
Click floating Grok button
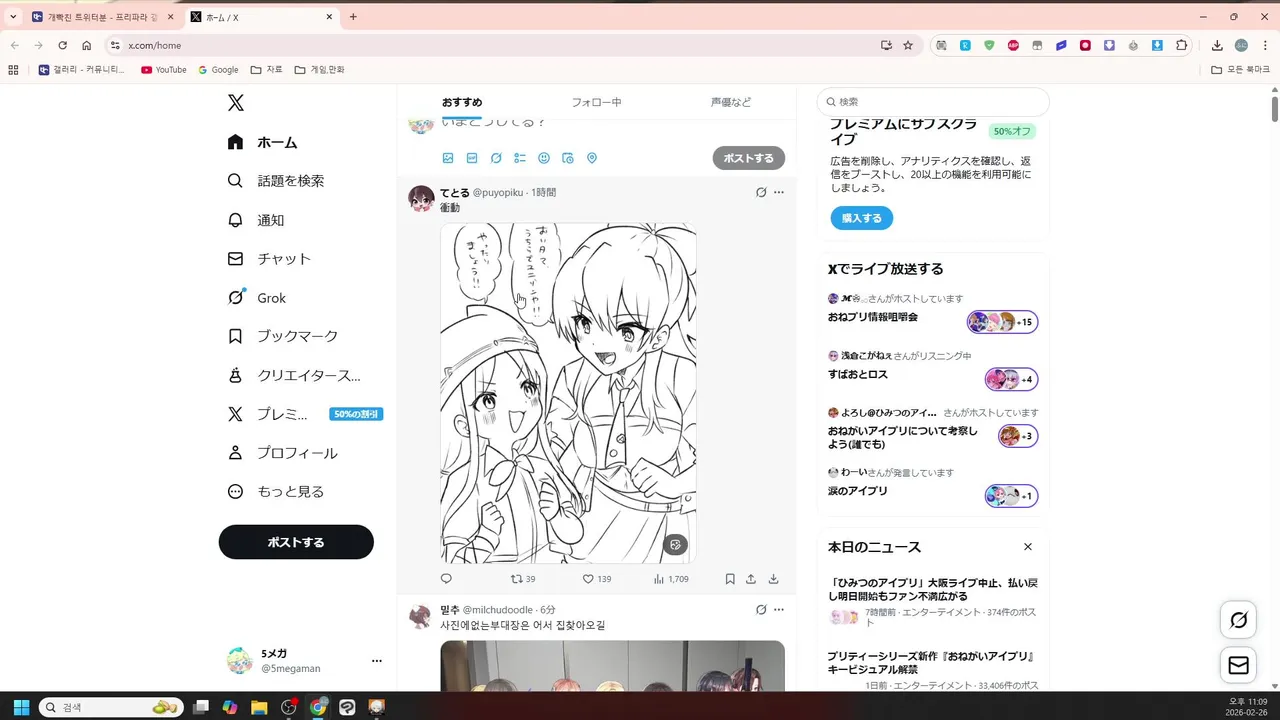(x=1238, y=620)
